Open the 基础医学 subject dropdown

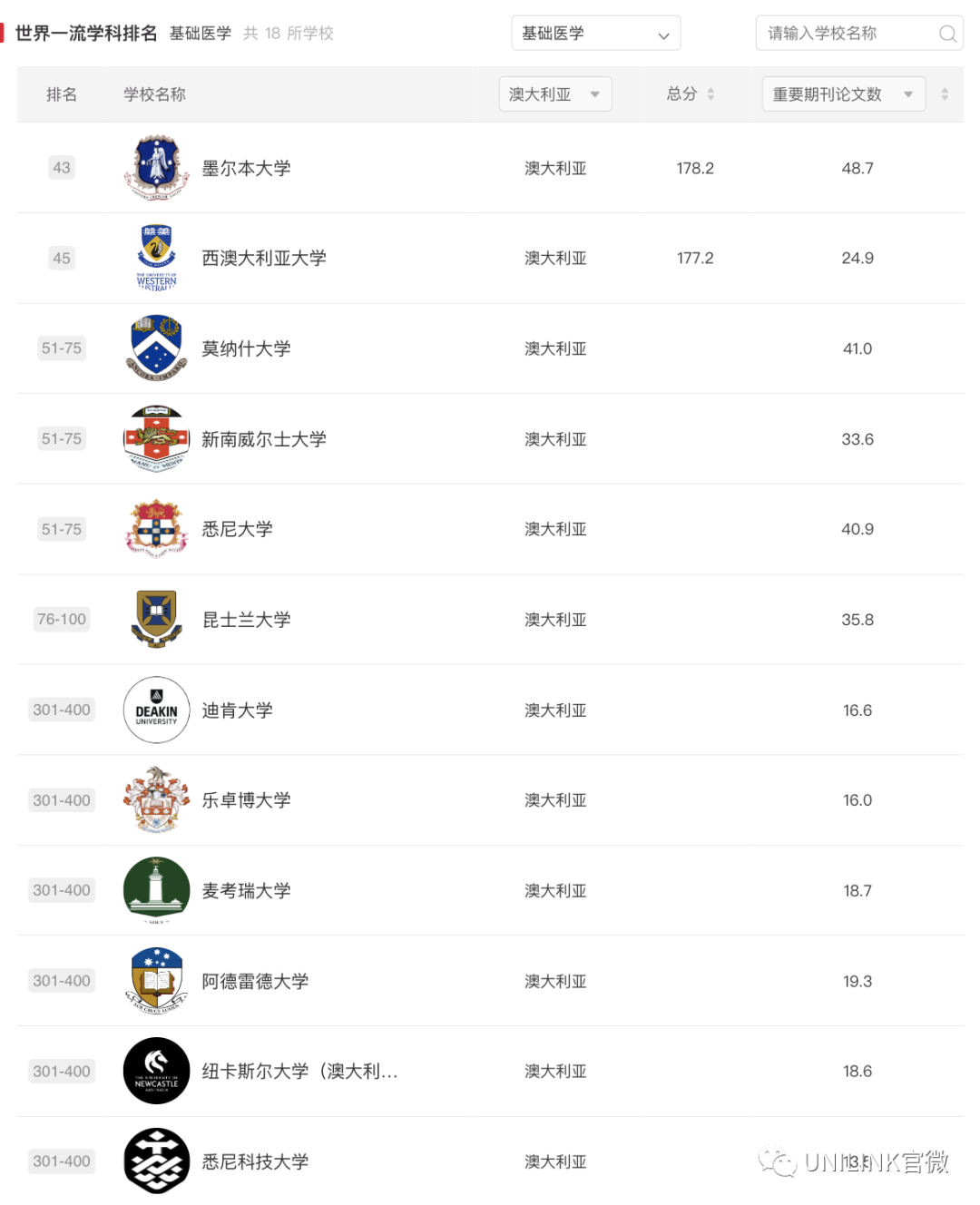[x=596, y=34]
